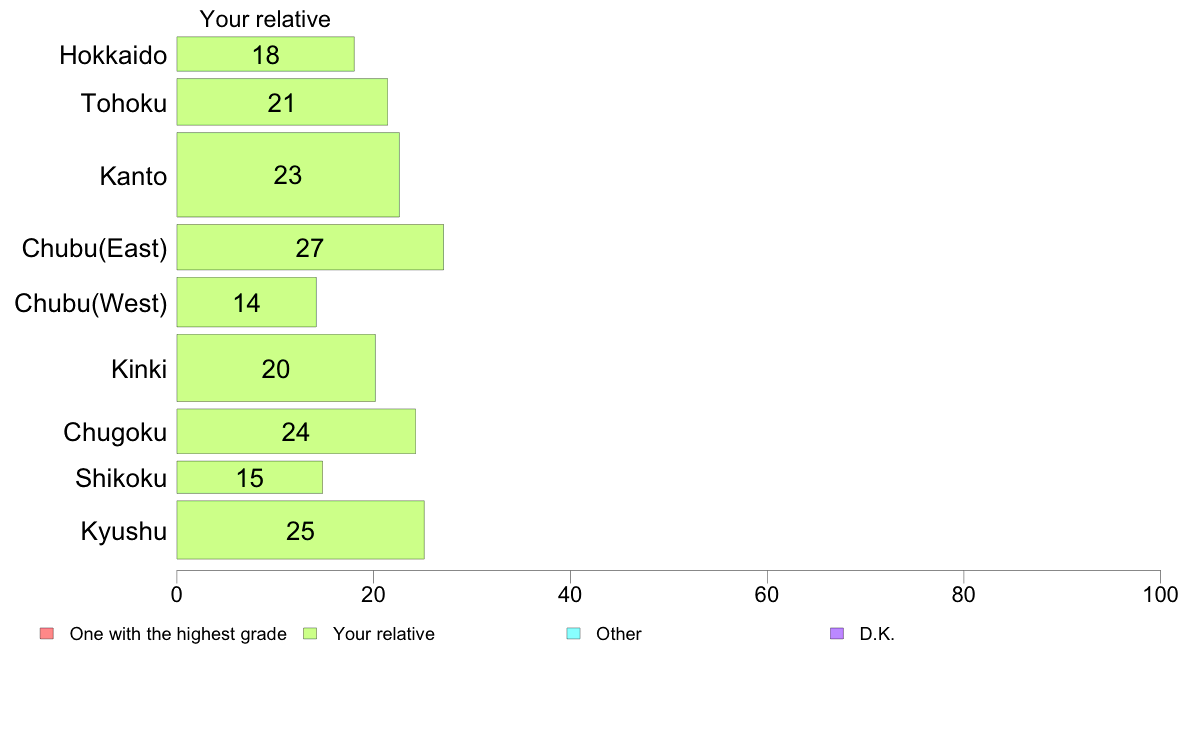Click the 'D.K.' legend label text
This screenshot has width=1188, height=736.
pos(877,634)
